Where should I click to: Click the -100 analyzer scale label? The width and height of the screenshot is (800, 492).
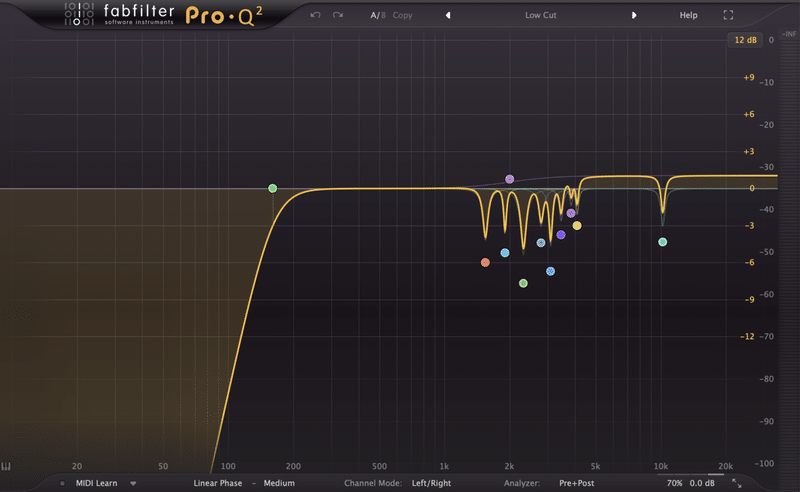click(x=764, y=463)
